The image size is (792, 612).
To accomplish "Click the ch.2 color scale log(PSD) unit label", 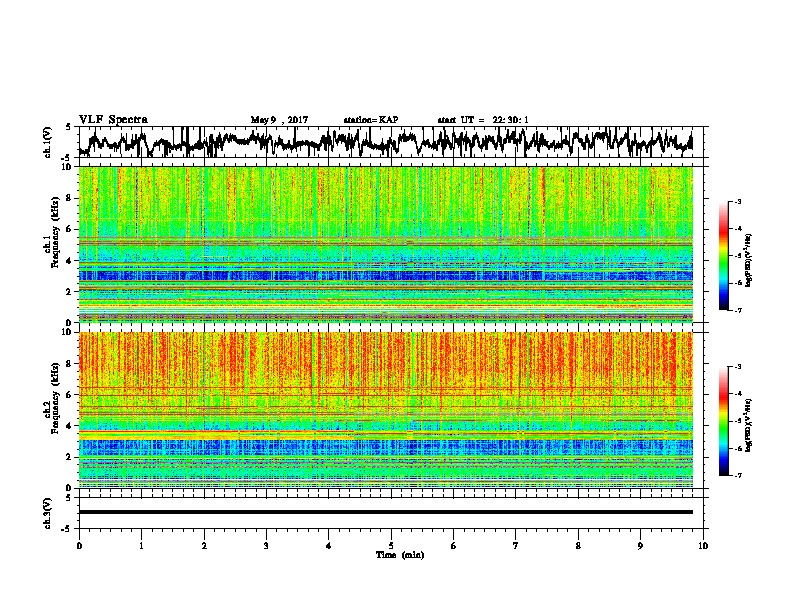I will [749, 425].
